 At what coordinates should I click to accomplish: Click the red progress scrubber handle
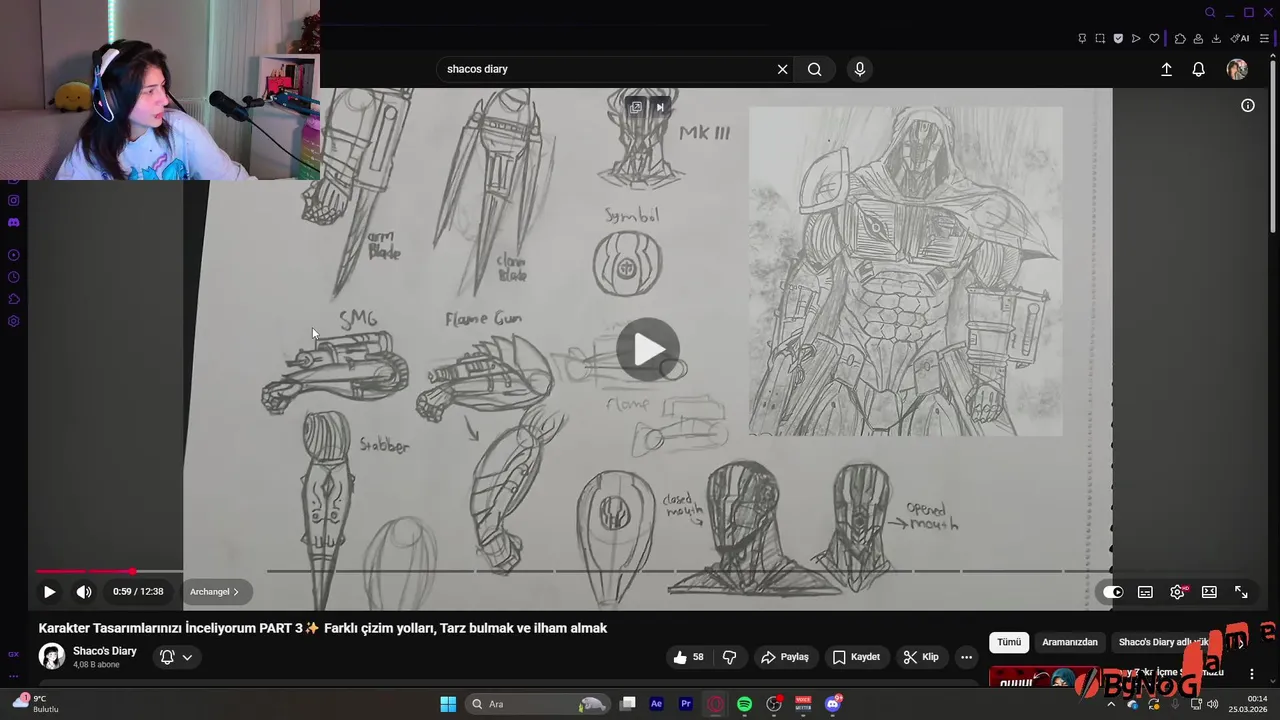point(132,572)
